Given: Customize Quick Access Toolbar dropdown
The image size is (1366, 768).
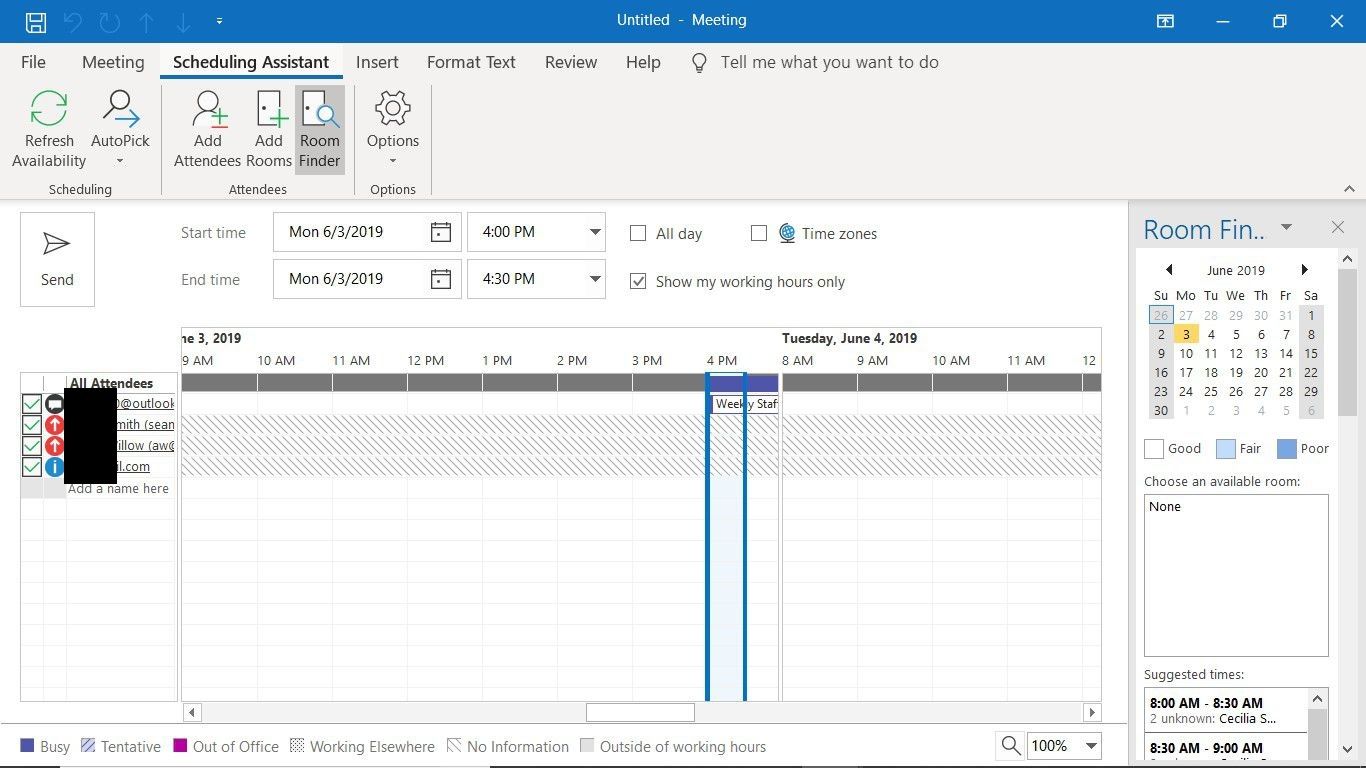Looking at the screenshot, I should click(x=219, y=21).
